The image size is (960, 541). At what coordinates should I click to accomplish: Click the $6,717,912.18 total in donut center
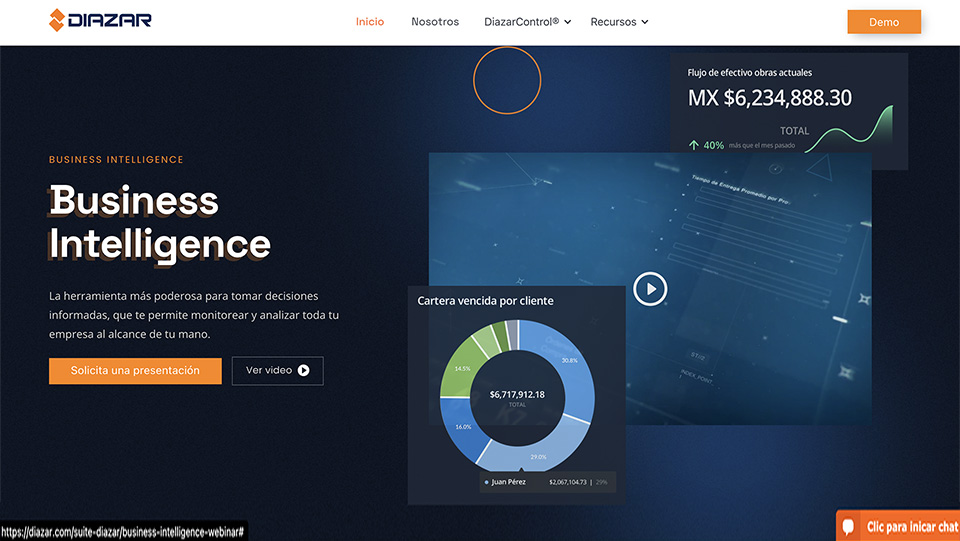[517, 395]
